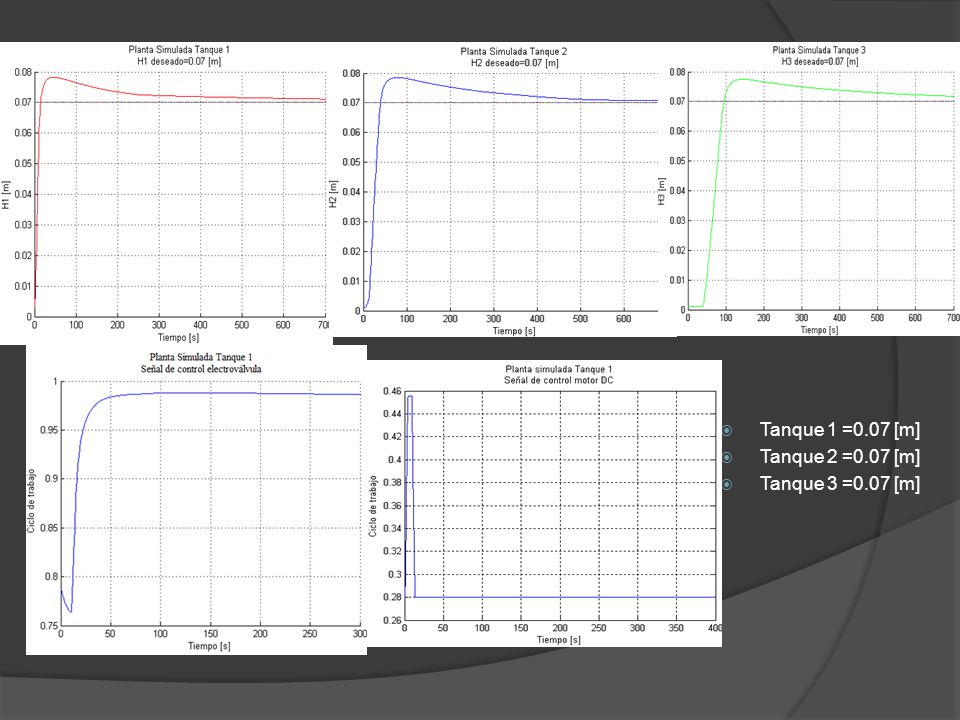Click the 350 tick on motor DC time axis

pos(676,628)
